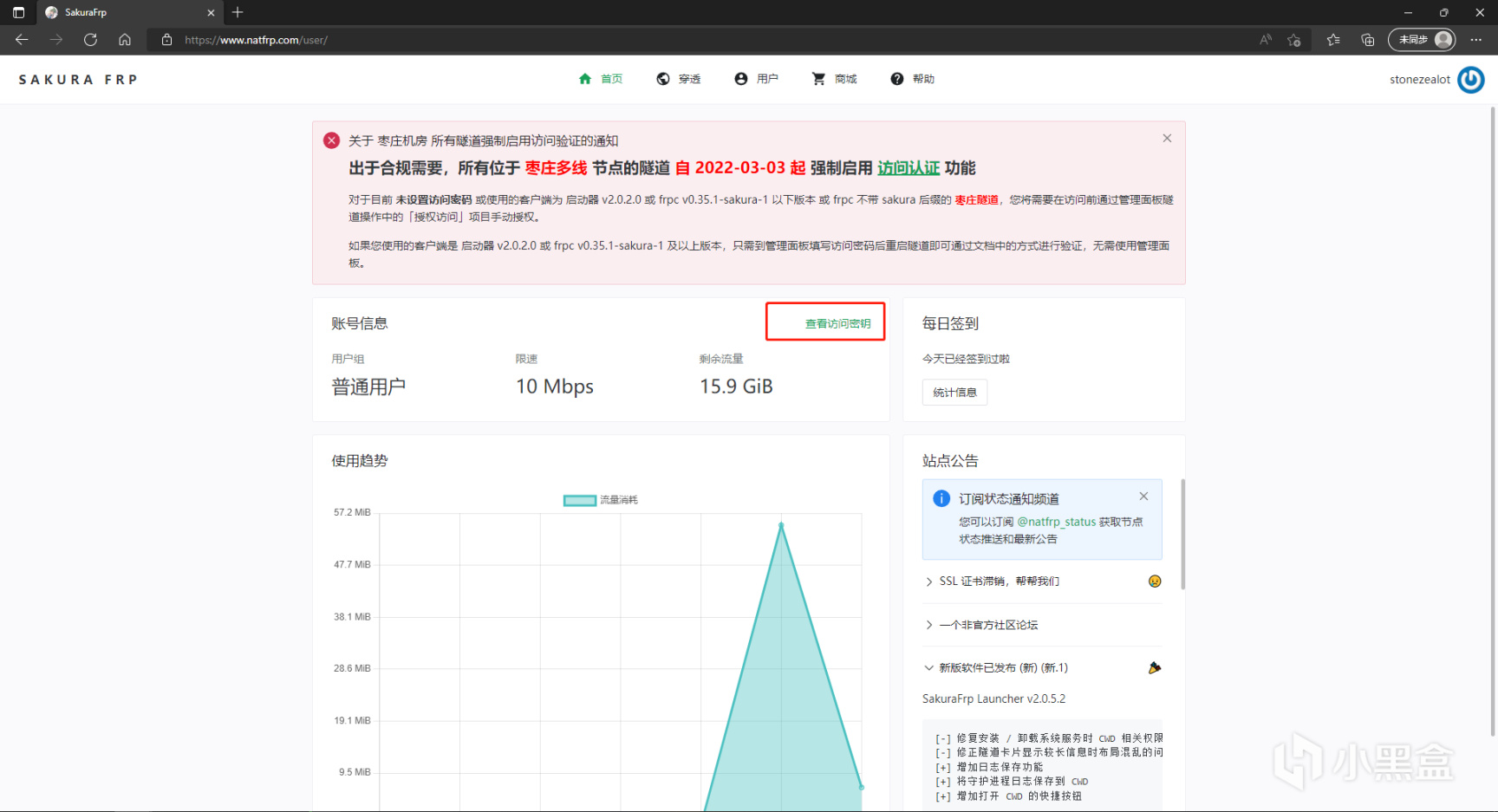Viewport: 1498px width, 812px height.
Task: Click stonezealot username
Action: [1419, 80]
